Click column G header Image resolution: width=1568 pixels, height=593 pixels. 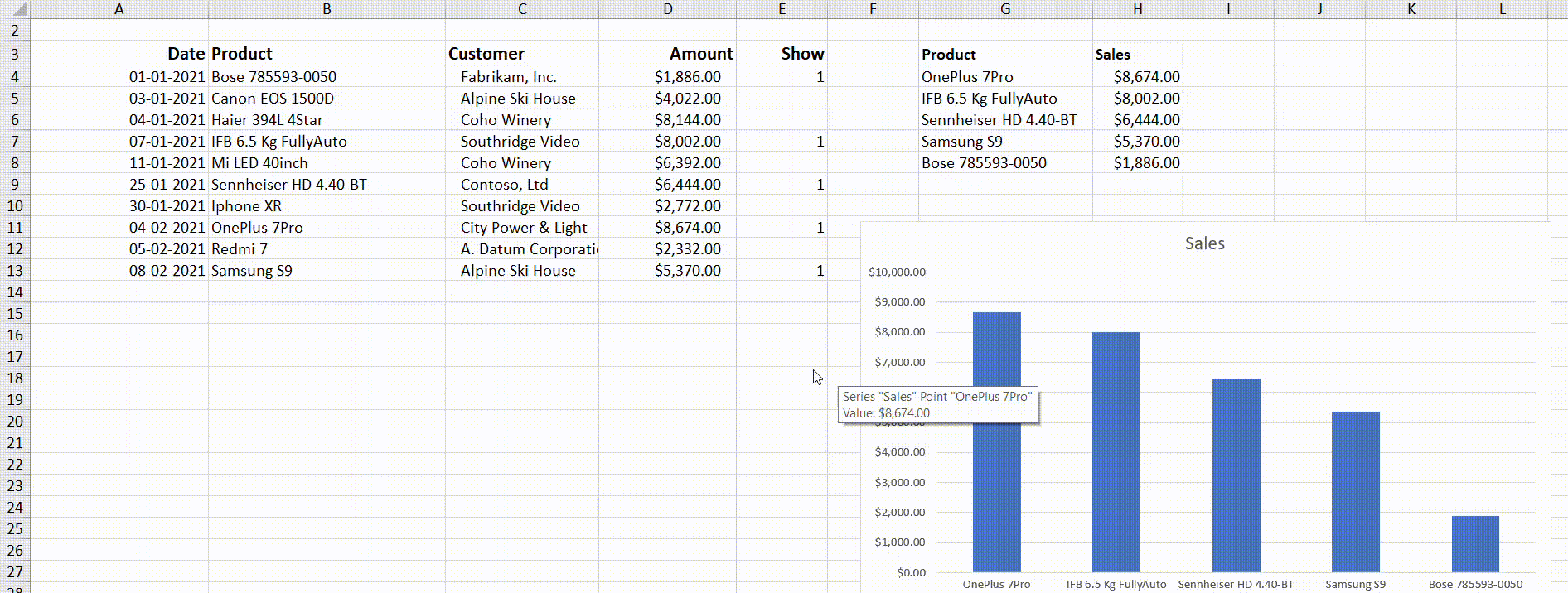tap(1005, 9)
